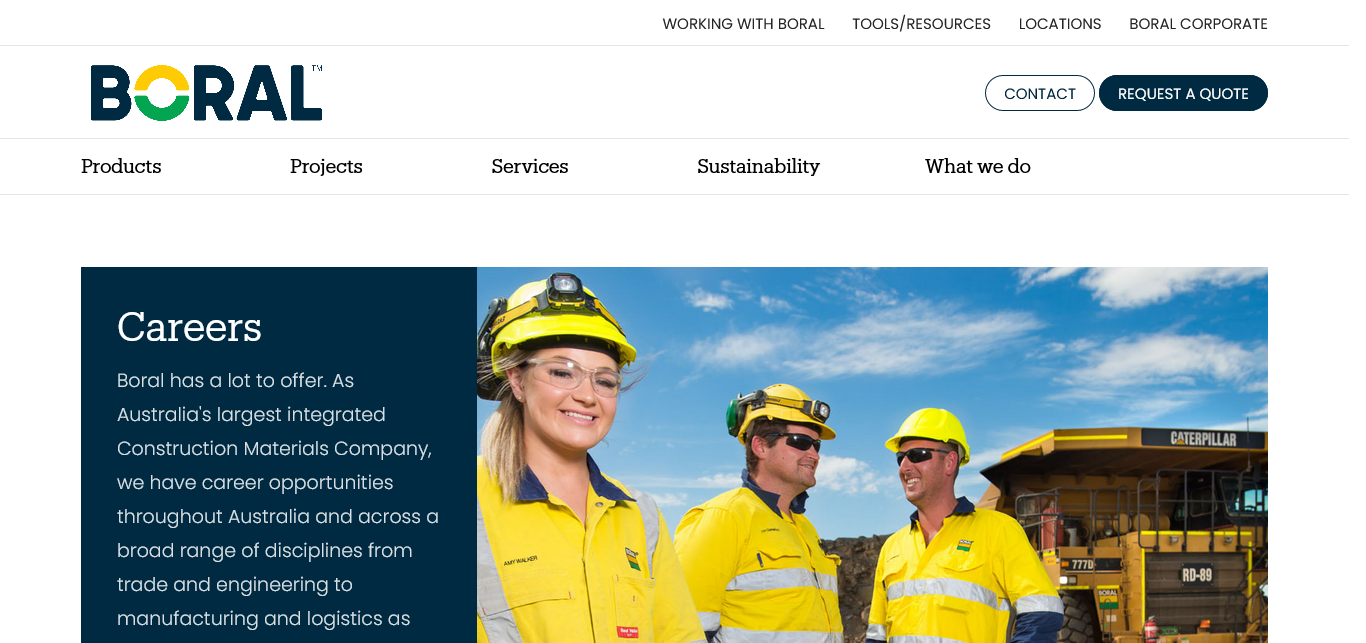Viewport: 1366px width, 643px height.
Task: Select the What we do menu item
Action: point(977,166)
